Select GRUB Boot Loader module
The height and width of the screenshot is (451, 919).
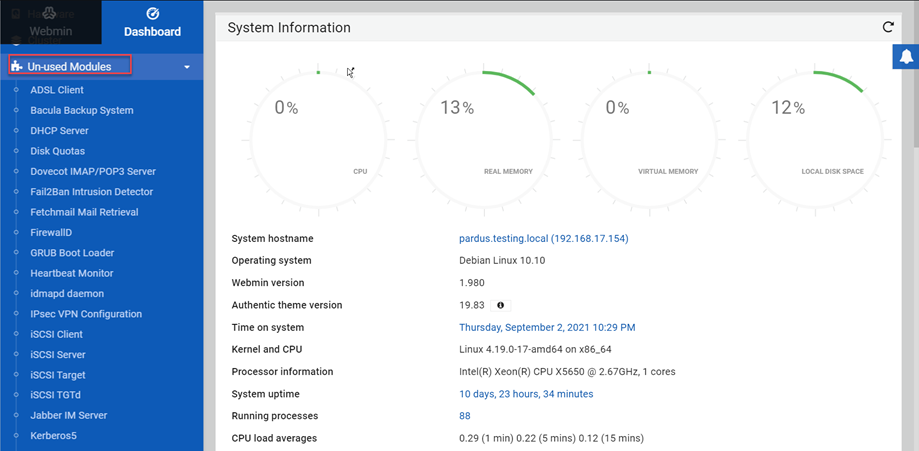click(x=72, y=253)
